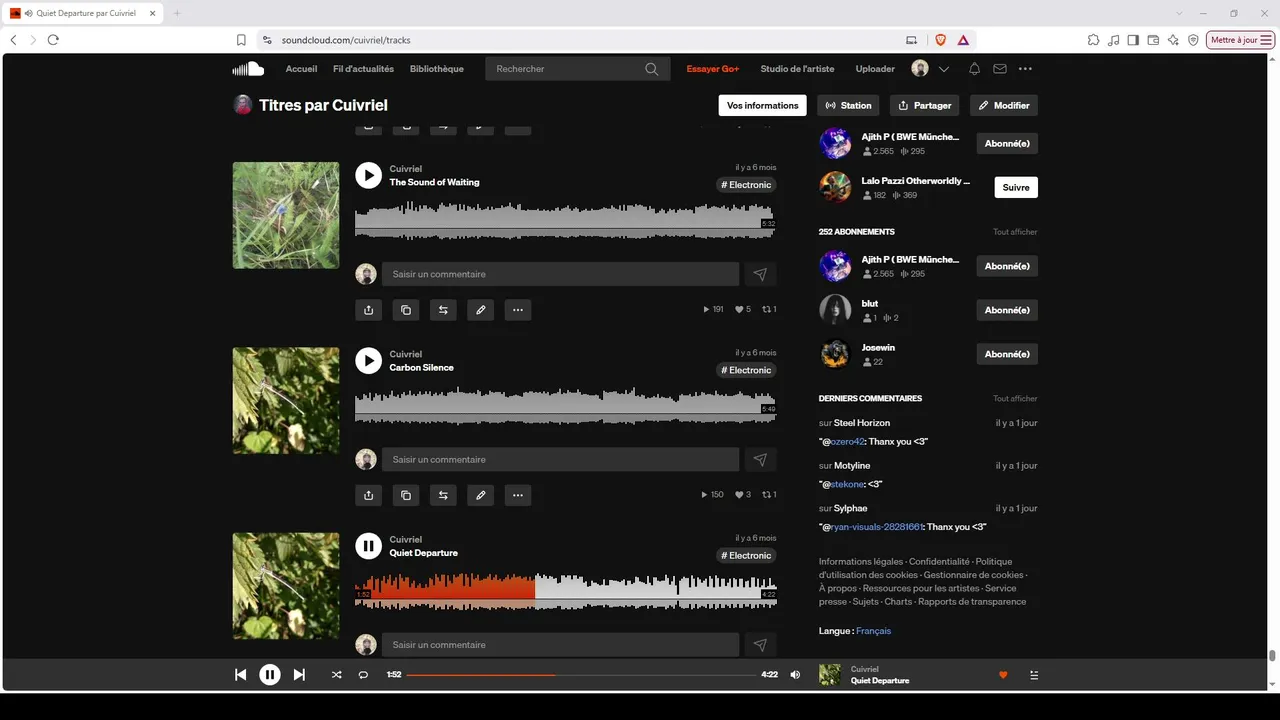The height and width of the screenshot is (720, 1280).
Task: Go to Accueil in navigation
Action: tap(301, 69)
